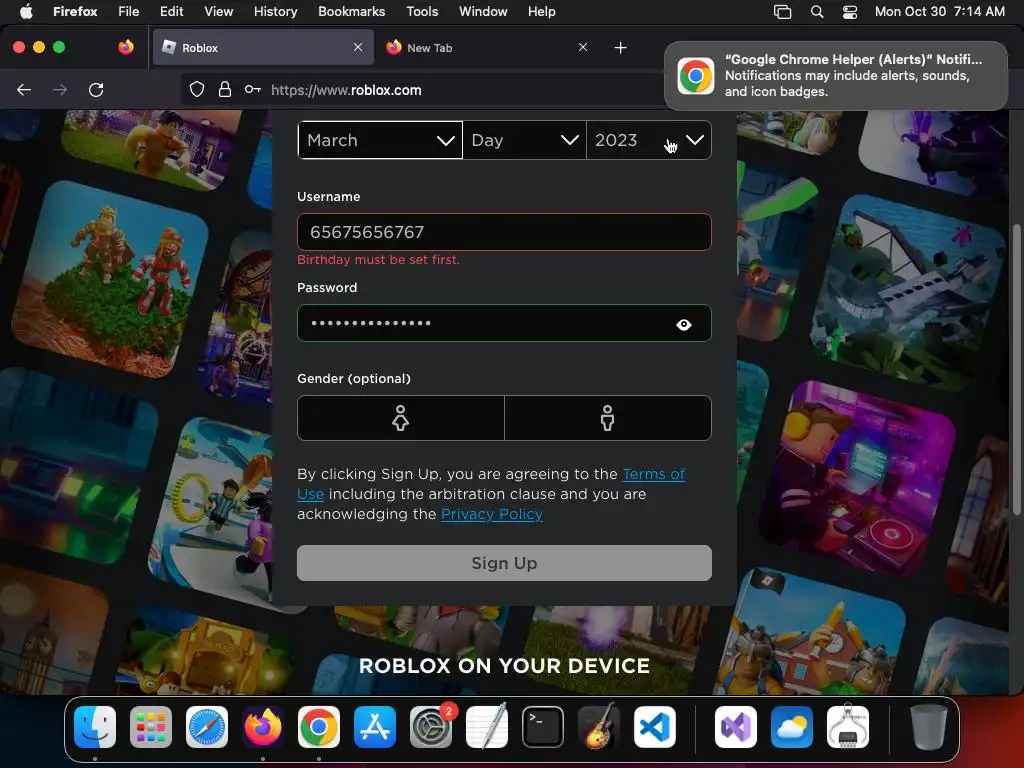Open the Edit menu
The height and width of the screenshot is (768, 1024).
coord(172,11)
